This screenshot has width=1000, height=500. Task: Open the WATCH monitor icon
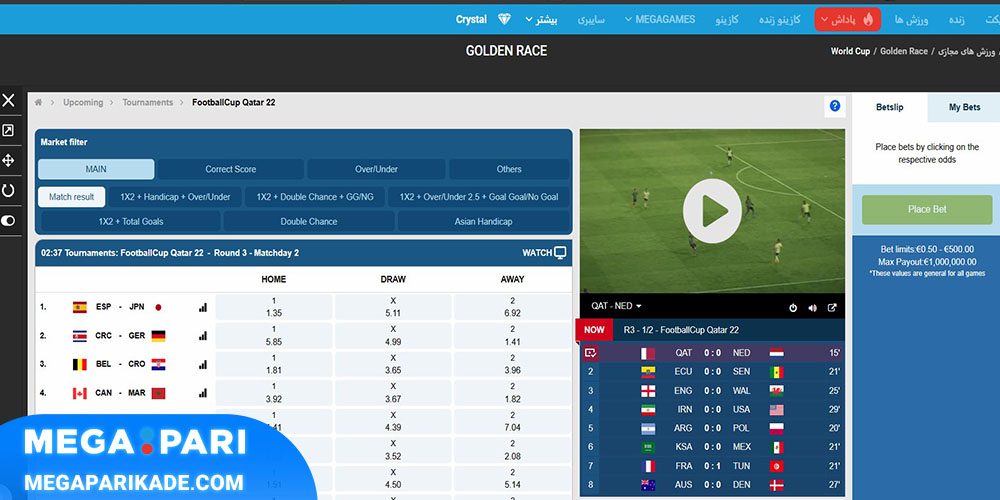(560, 253)
